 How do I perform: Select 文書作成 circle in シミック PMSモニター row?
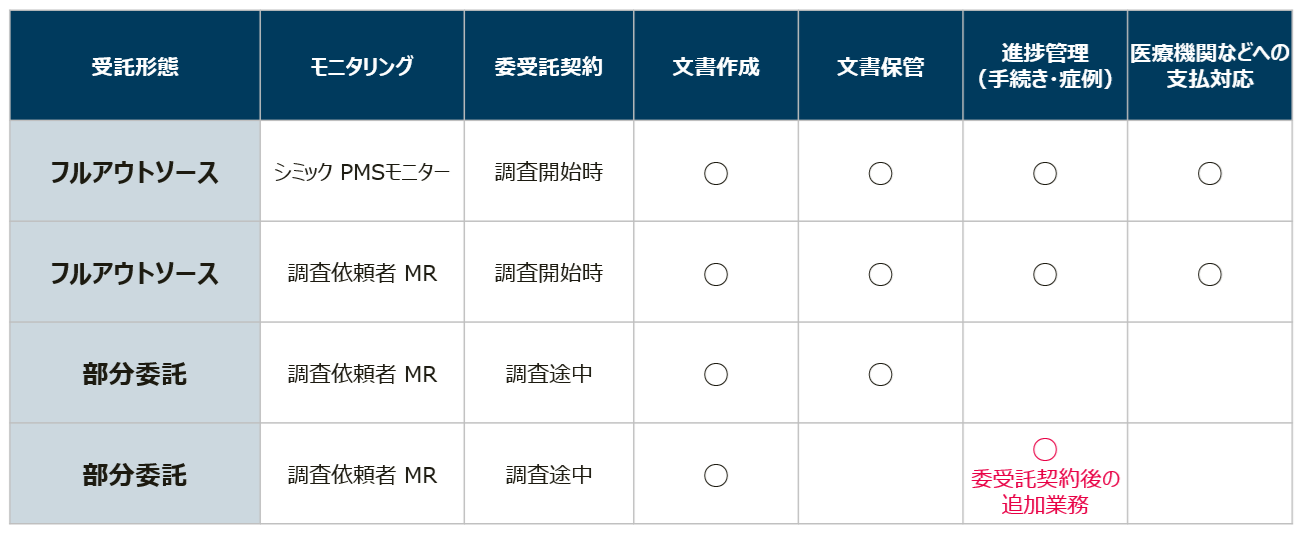pos(716,173)
